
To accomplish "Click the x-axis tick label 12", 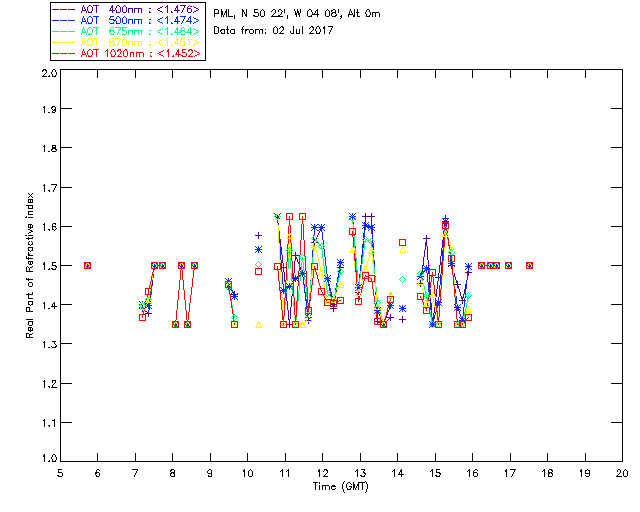I will click(x=322, y=473).
